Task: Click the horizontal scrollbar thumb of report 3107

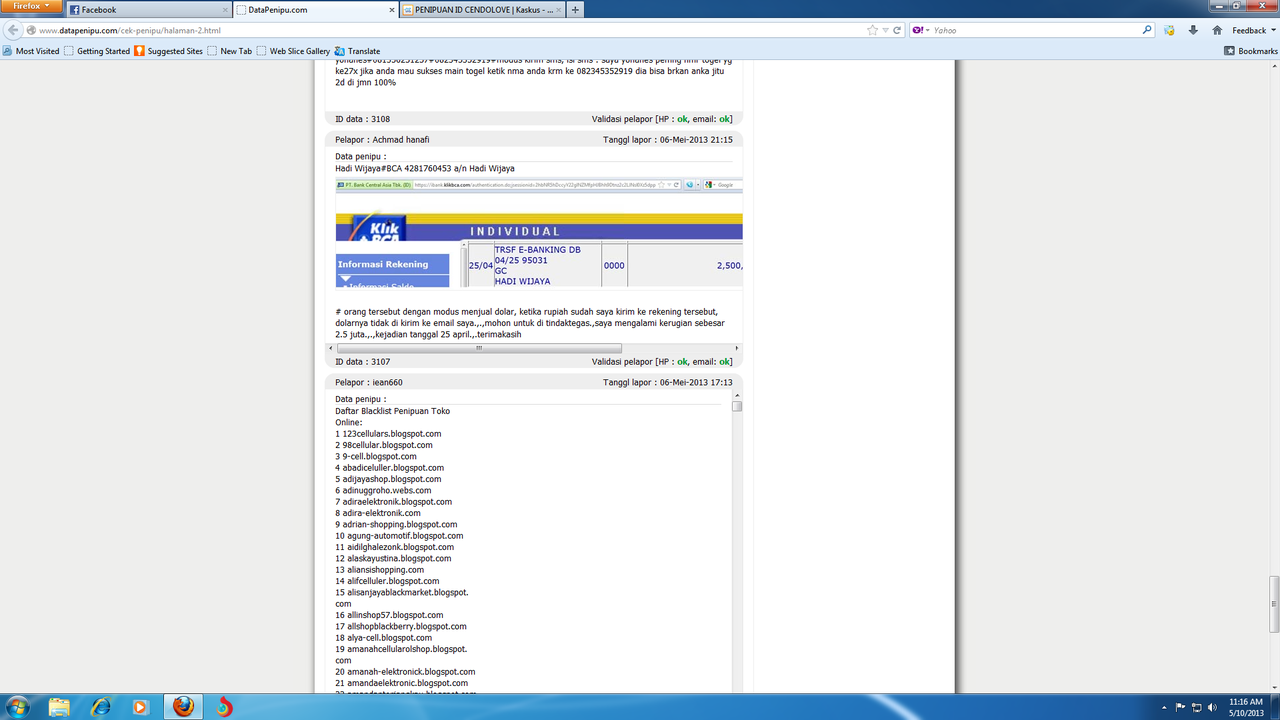Action: pyautogui.click(x=479, y=348)
